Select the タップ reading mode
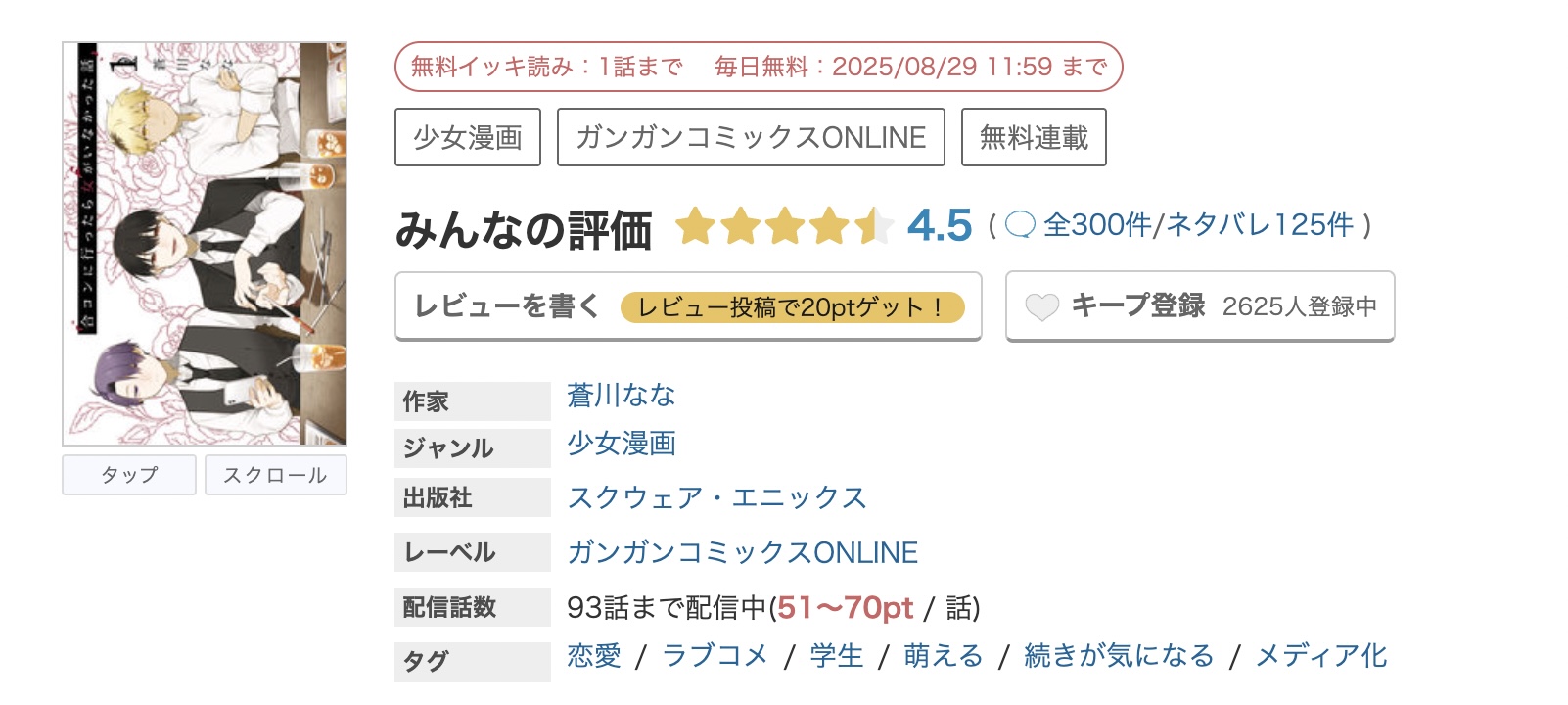The height and width of the screenshot is (705, 1568). point(128,474)
